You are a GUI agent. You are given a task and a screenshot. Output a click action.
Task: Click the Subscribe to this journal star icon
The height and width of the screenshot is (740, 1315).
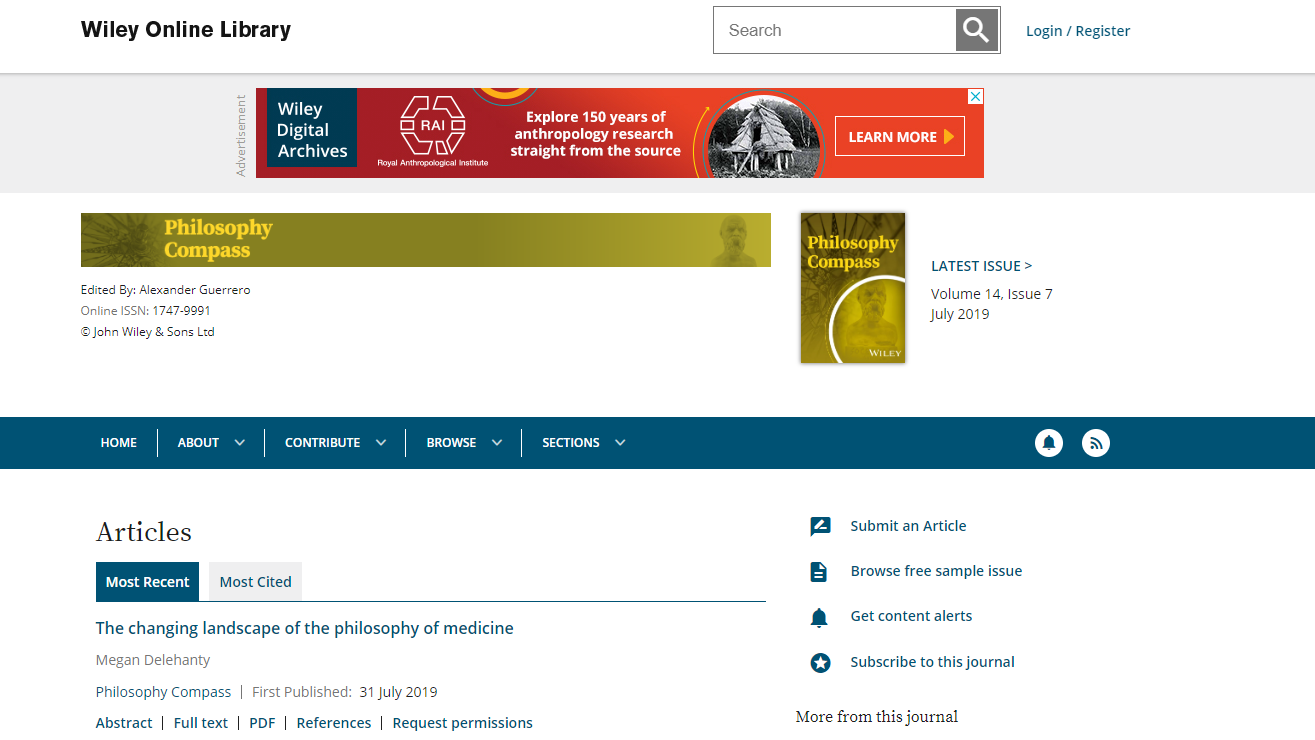coord(820,662)
